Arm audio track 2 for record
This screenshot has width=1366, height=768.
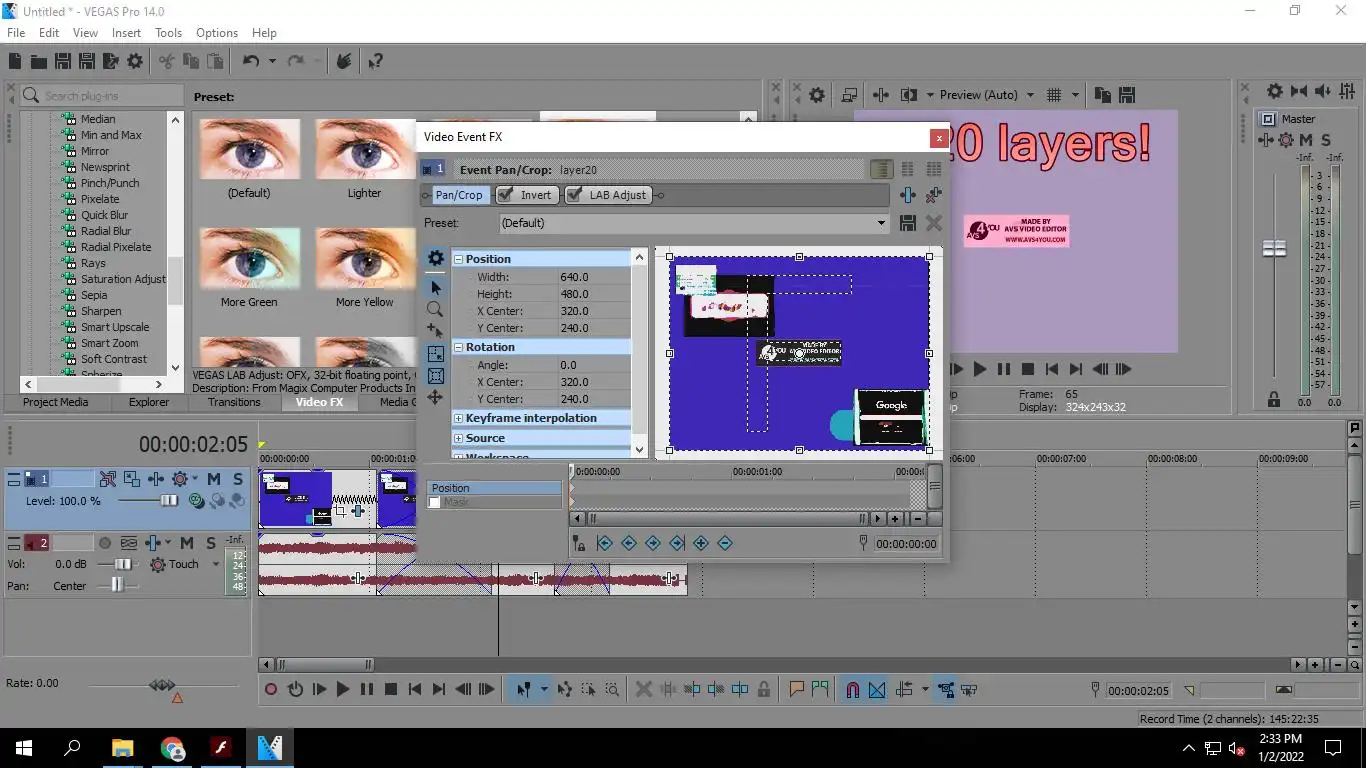pos(105,543)
